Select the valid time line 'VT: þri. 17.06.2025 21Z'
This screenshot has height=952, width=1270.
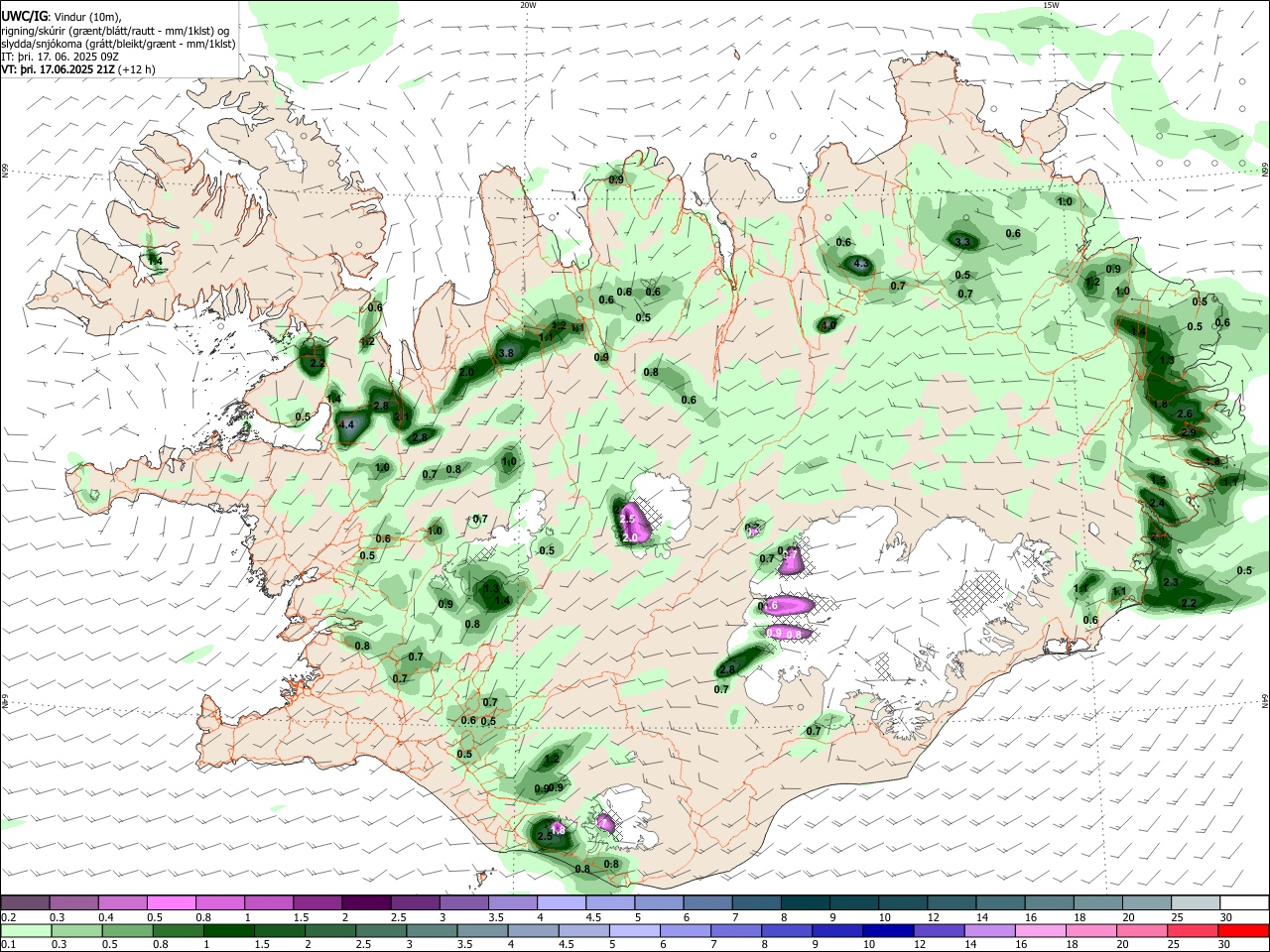click(x=58, y=70)
